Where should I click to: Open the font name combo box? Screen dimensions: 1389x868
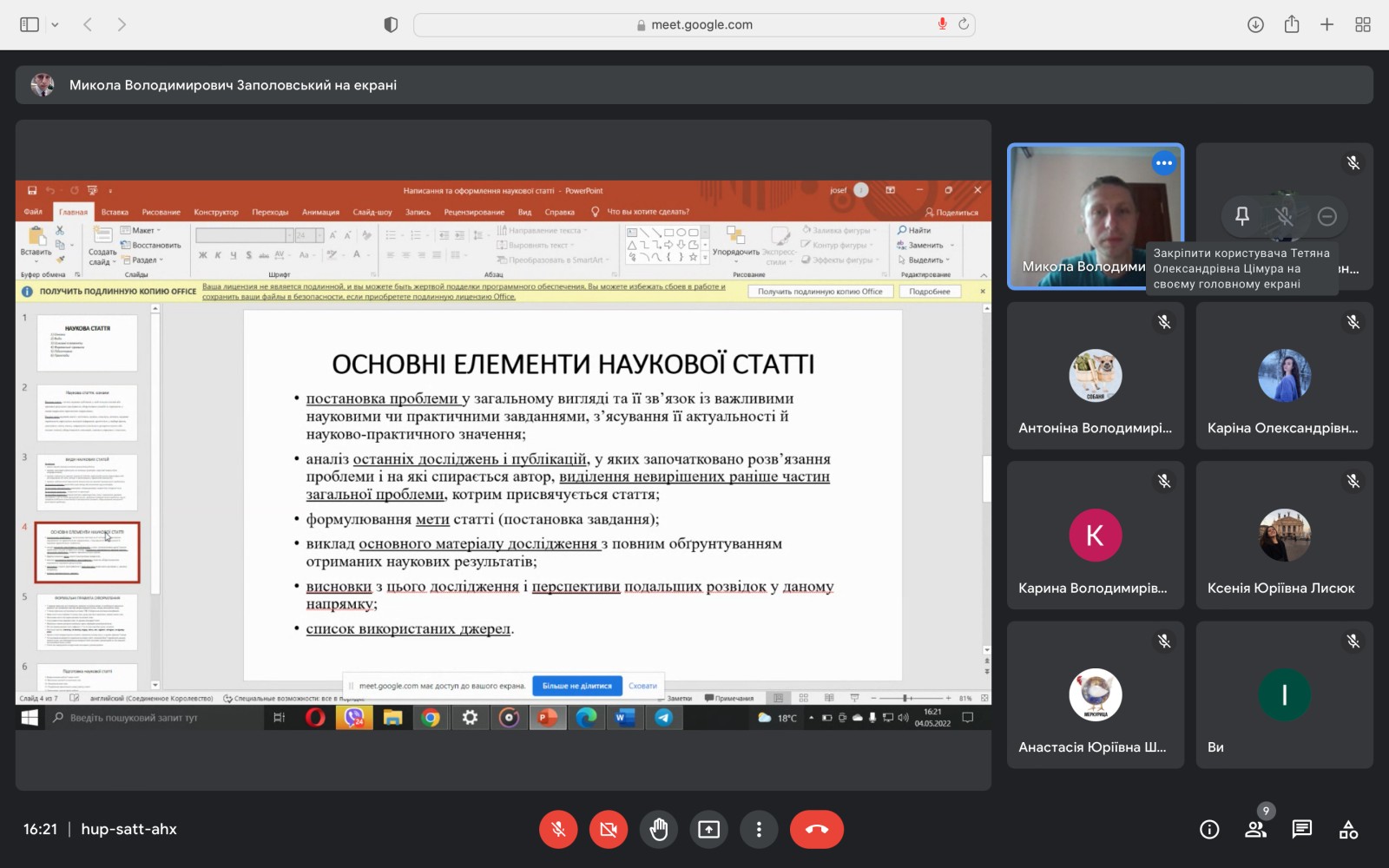(x=245, y=235)
